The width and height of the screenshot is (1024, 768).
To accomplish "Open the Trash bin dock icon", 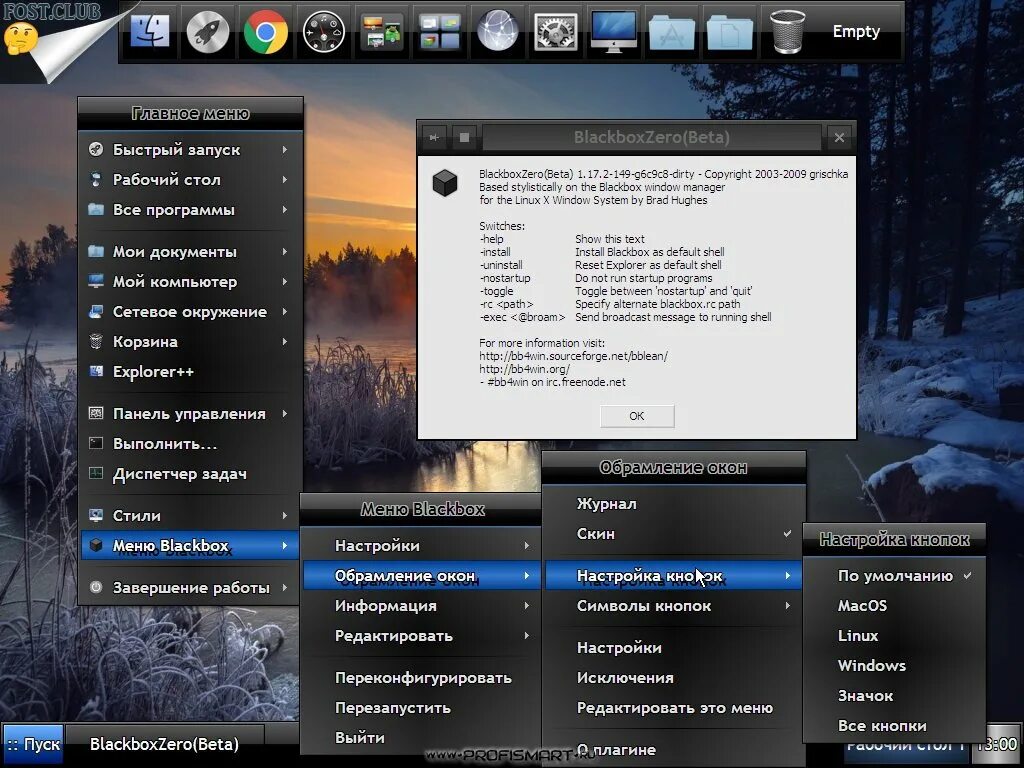I will pos(788,31).
